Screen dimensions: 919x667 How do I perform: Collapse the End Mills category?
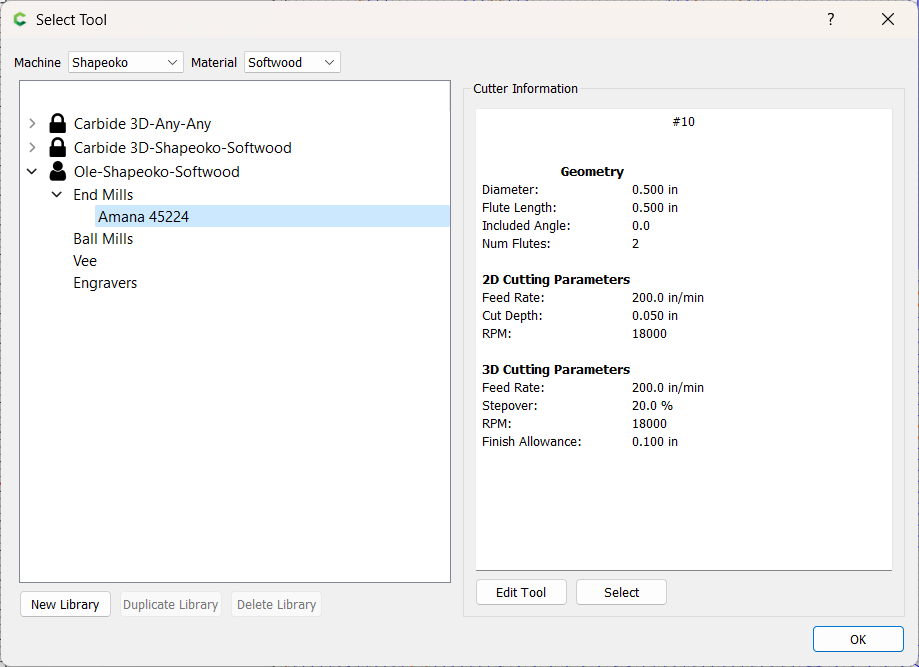click(x=57, y=195)
